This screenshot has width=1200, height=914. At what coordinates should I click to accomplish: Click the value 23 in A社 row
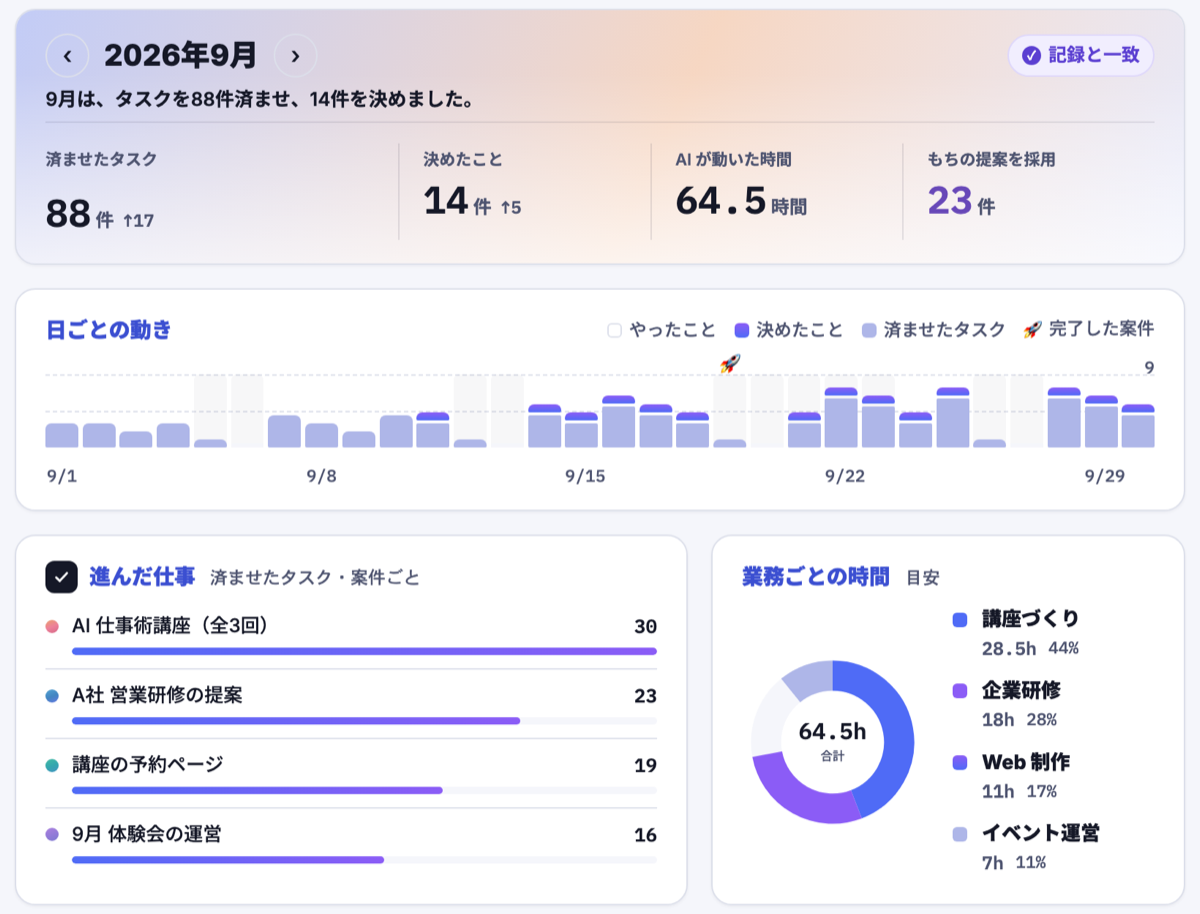click(645, 696)
